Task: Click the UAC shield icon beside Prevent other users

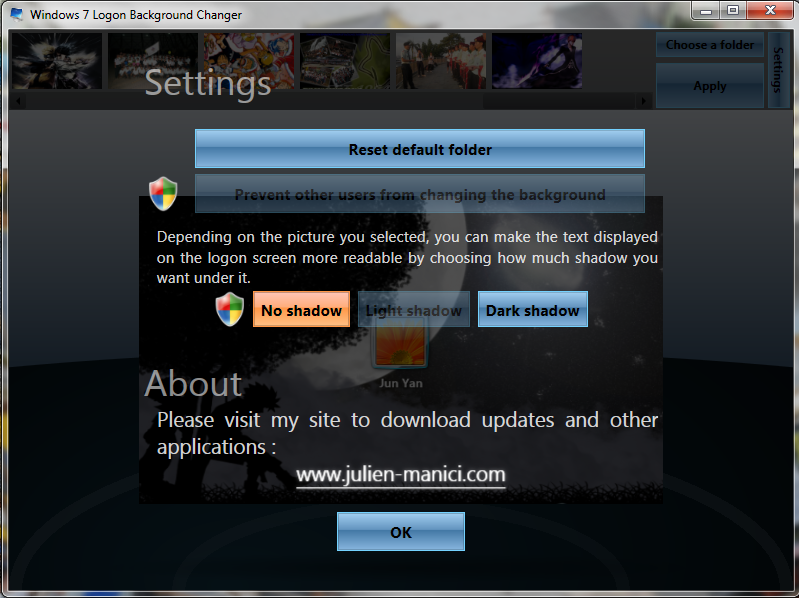Action: click(x=163, y=194)
